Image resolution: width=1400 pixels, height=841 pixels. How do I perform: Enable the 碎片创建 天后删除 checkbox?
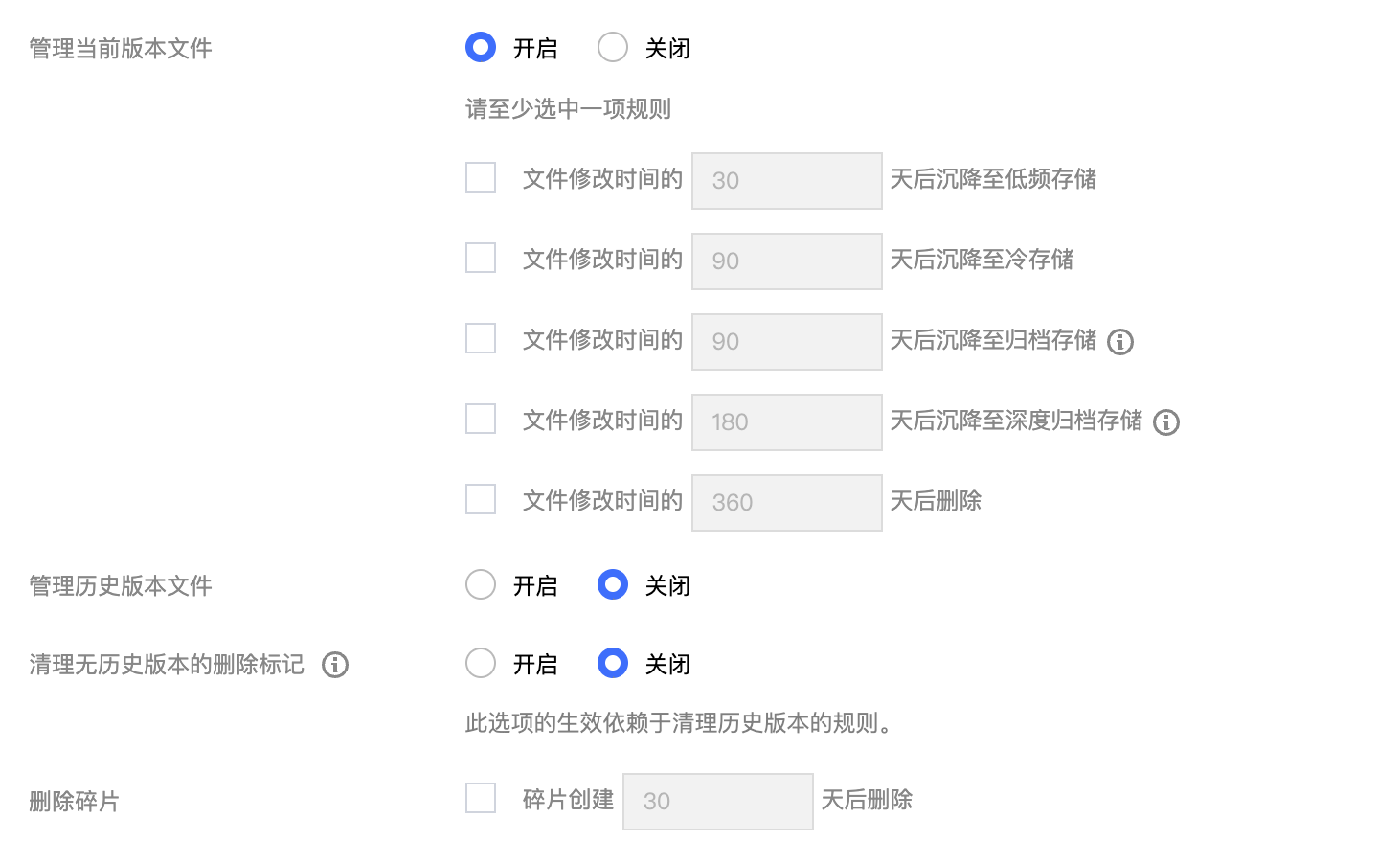[481, 798]
